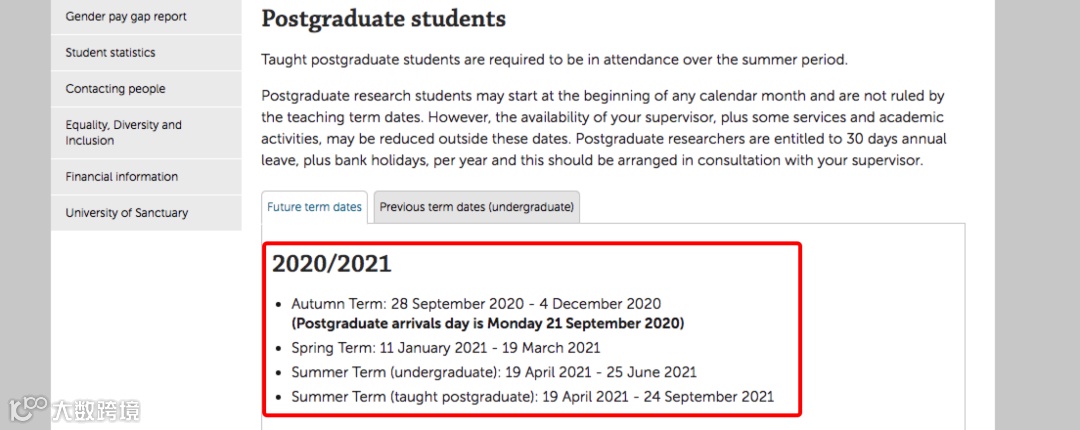The width and height of the screenshot is (1080, 430).
Task: Open the Financial information sidebar link
Action: (122, 177)
